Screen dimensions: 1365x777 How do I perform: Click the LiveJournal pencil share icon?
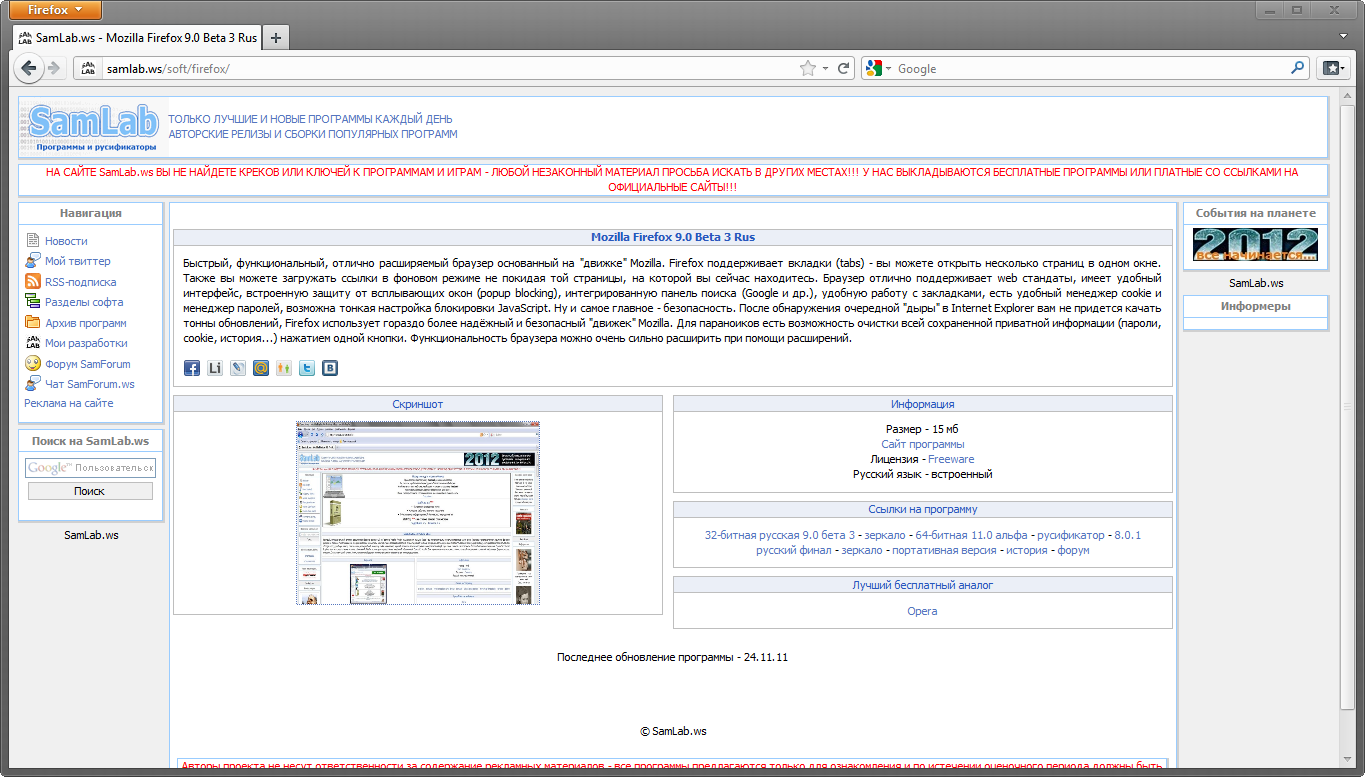coord(238,368)
